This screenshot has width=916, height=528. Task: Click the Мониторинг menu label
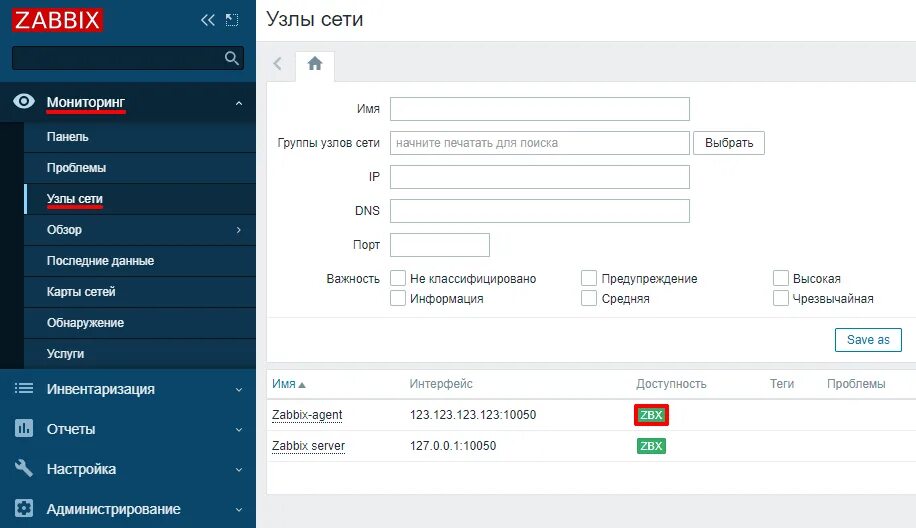(x=86, y=102)
